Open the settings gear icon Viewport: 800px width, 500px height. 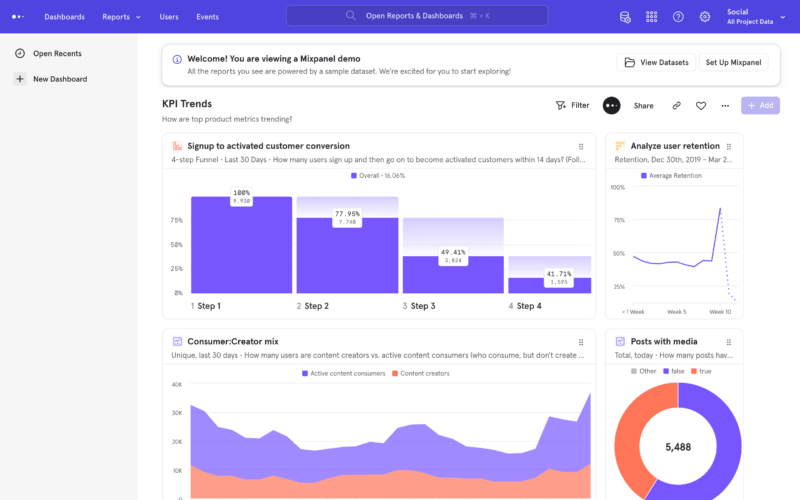(705, 17)
